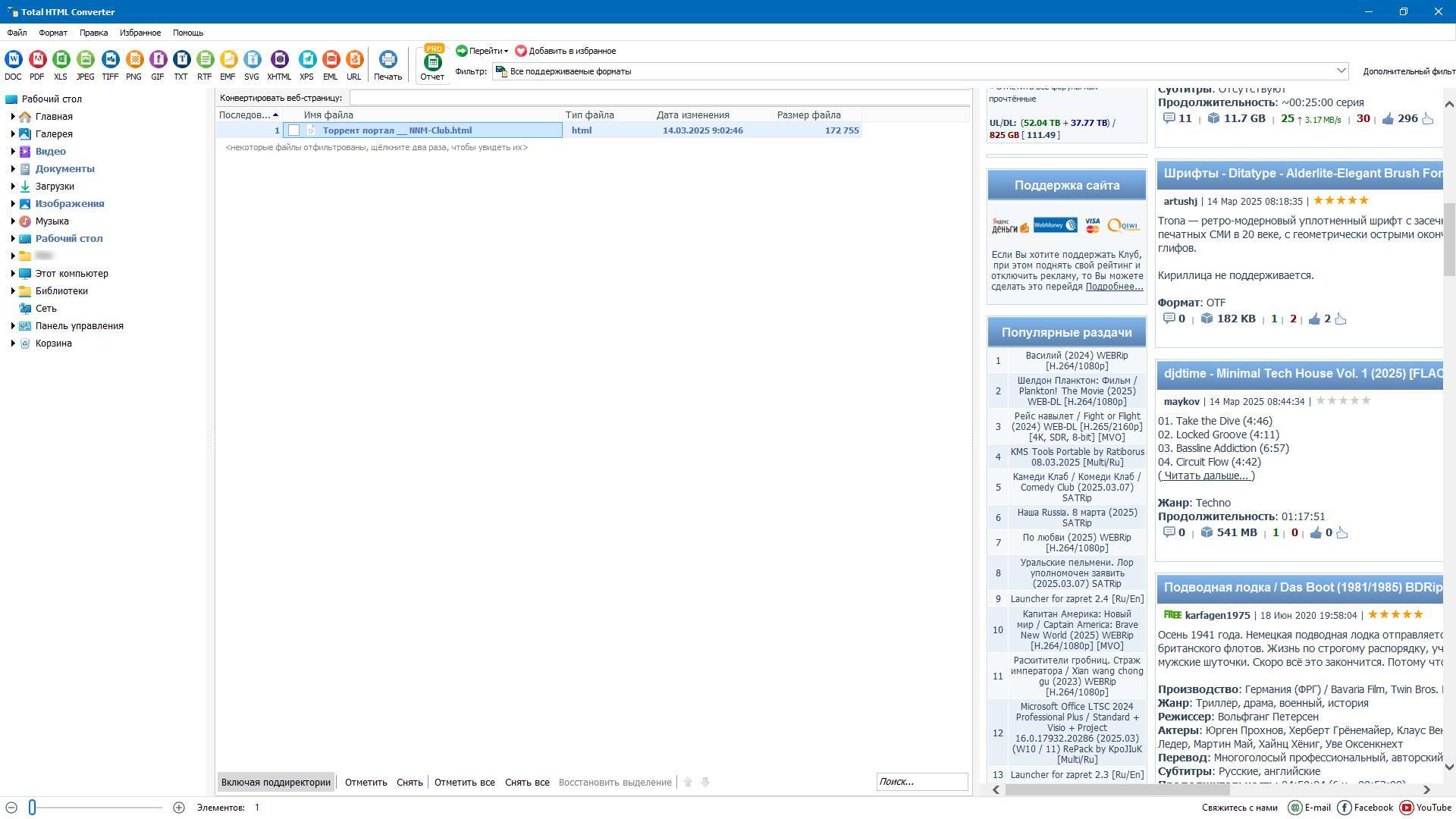Expand the Documents tree node
This screenshot has height=819, width=1456.
point(13,169)
